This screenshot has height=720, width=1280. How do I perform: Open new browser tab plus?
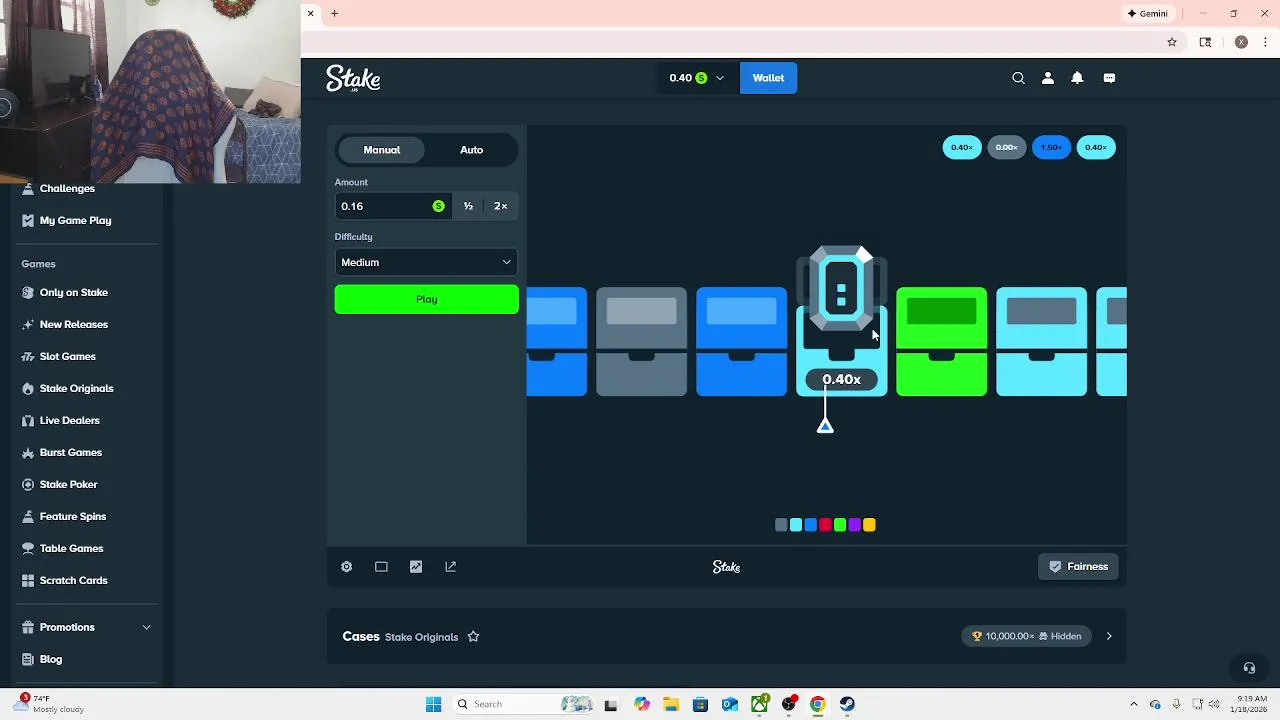click(335, 13)
